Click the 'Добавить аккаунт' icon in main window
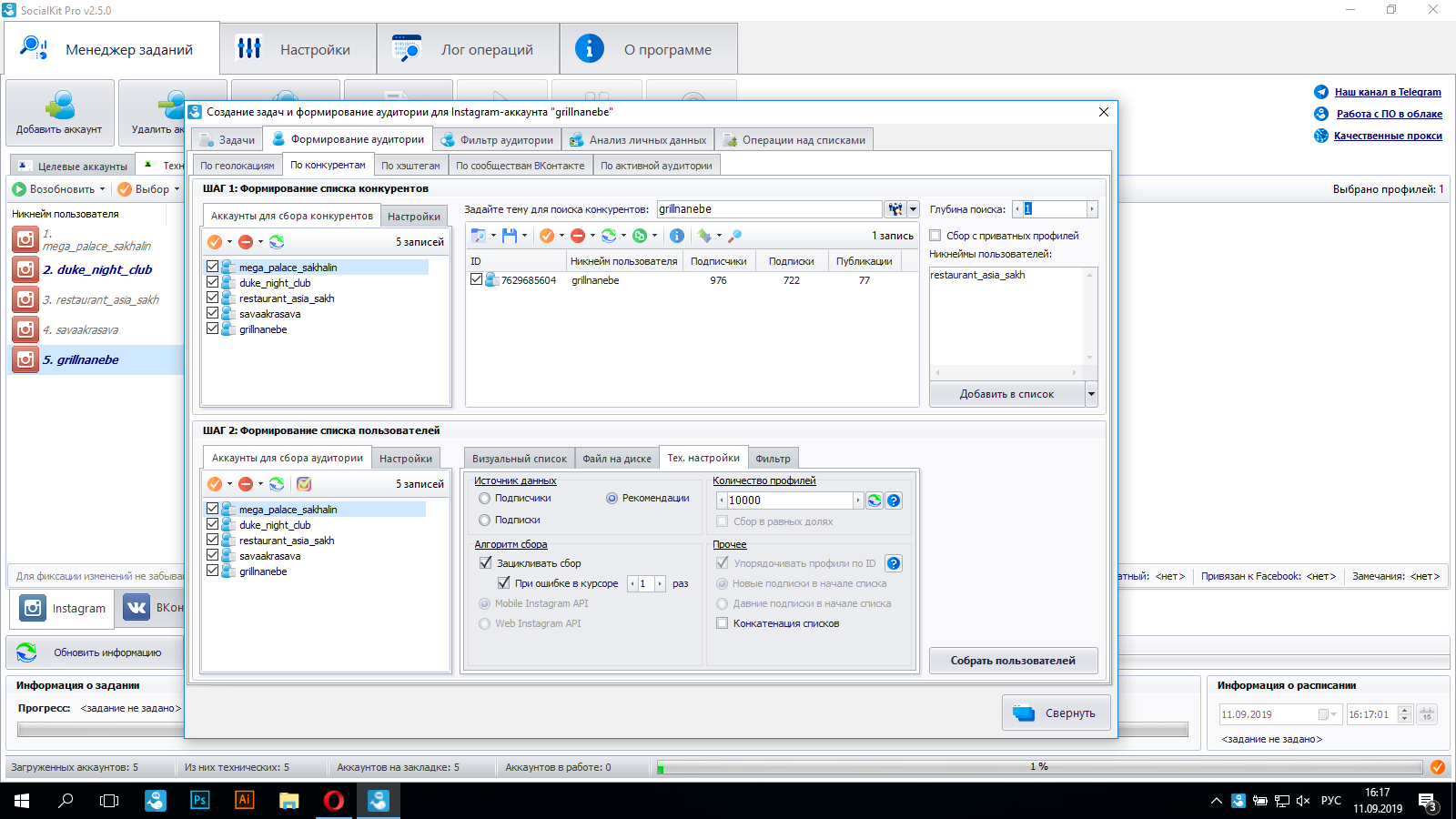The image size is (1456, 819). (x=60, y=106)
